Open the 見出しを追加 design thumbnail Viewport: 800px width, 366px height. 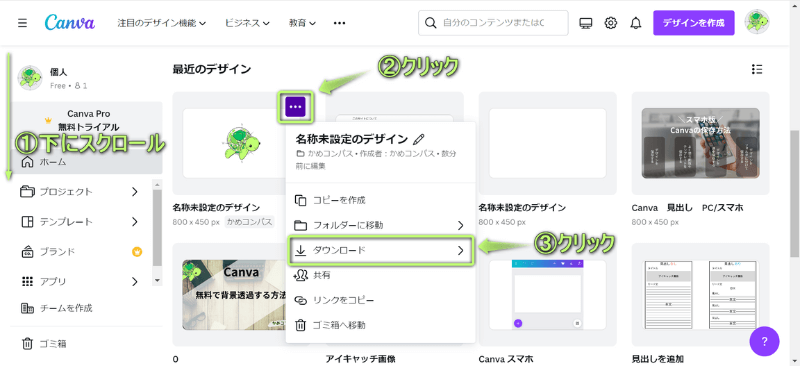(x=700, y=295)
